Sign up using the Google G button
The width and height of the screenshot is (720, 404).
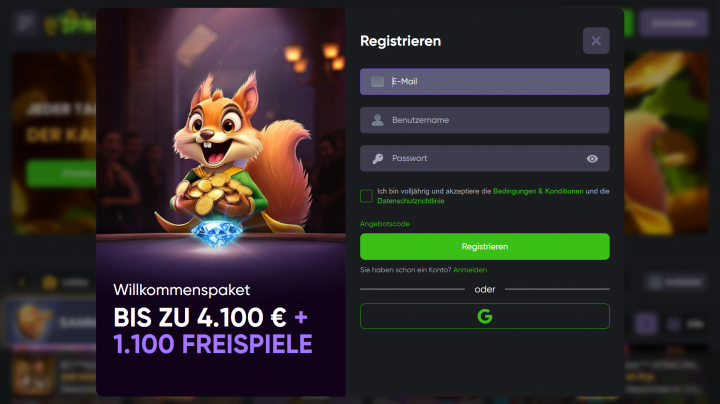(484, 316)
